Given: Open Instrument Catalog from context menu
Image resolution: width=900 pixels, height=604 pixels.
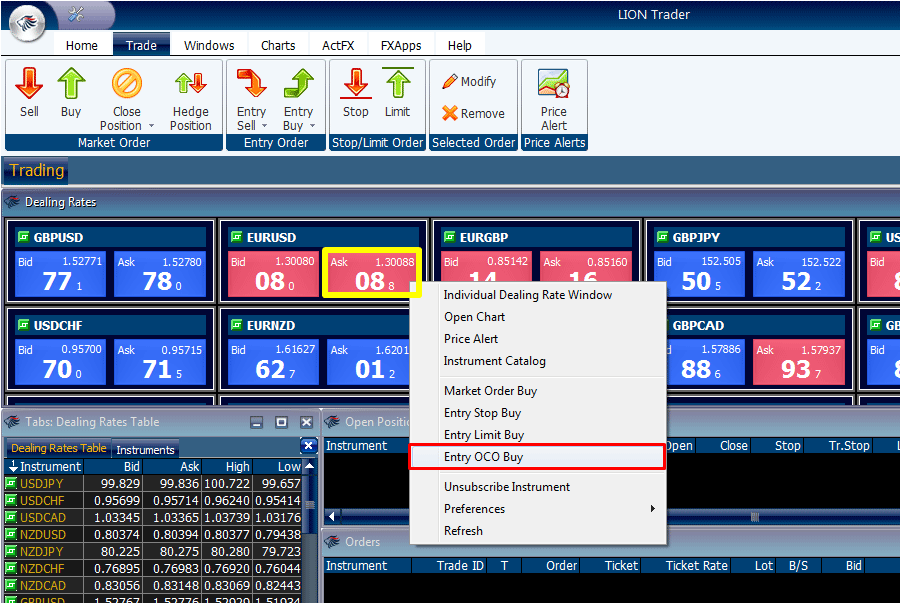Looking at the screenshot, I should (537, 361).
